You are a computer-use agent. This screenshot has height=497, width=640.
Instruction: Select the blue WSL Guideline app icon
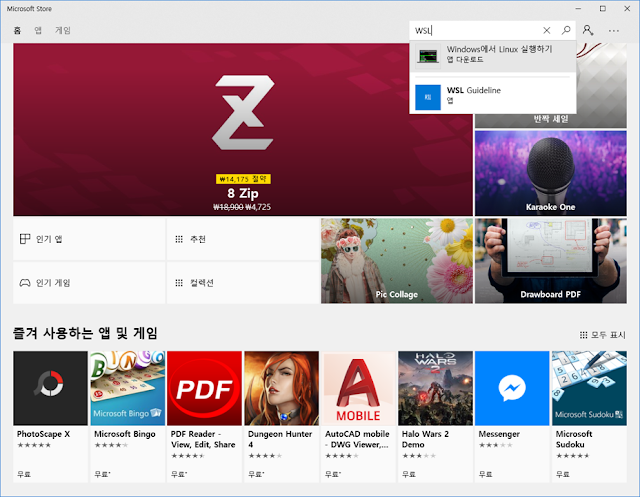click(428, 97)
